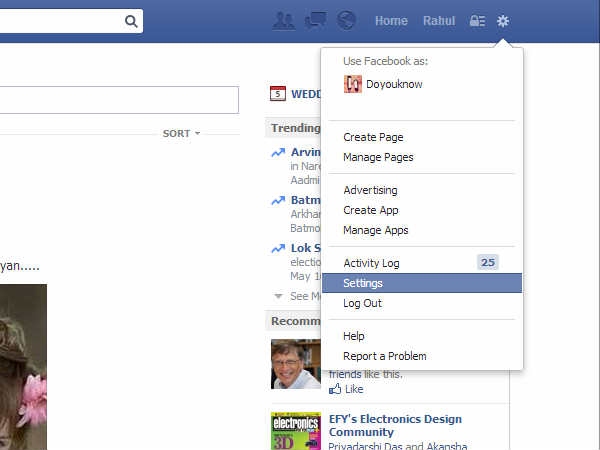Click the 25 badge beside Activity Log
600x450 pixels.
[x=488, y=262]
